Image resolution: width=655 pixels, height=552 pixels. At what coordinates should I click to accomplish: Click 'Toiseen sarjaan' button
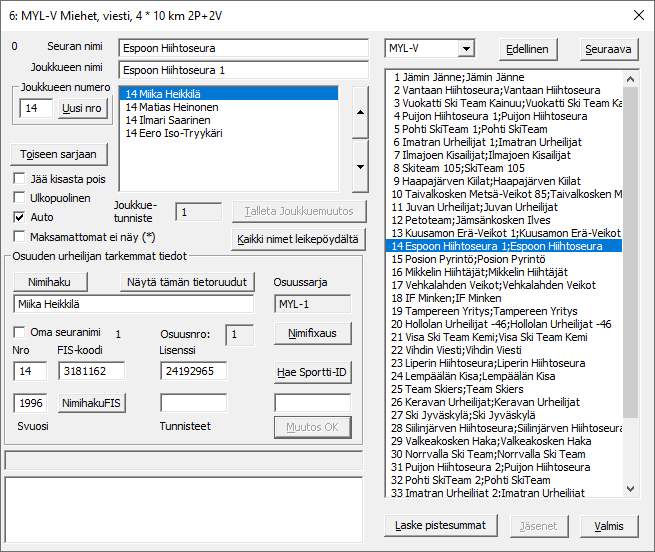[x=59, y=154]
